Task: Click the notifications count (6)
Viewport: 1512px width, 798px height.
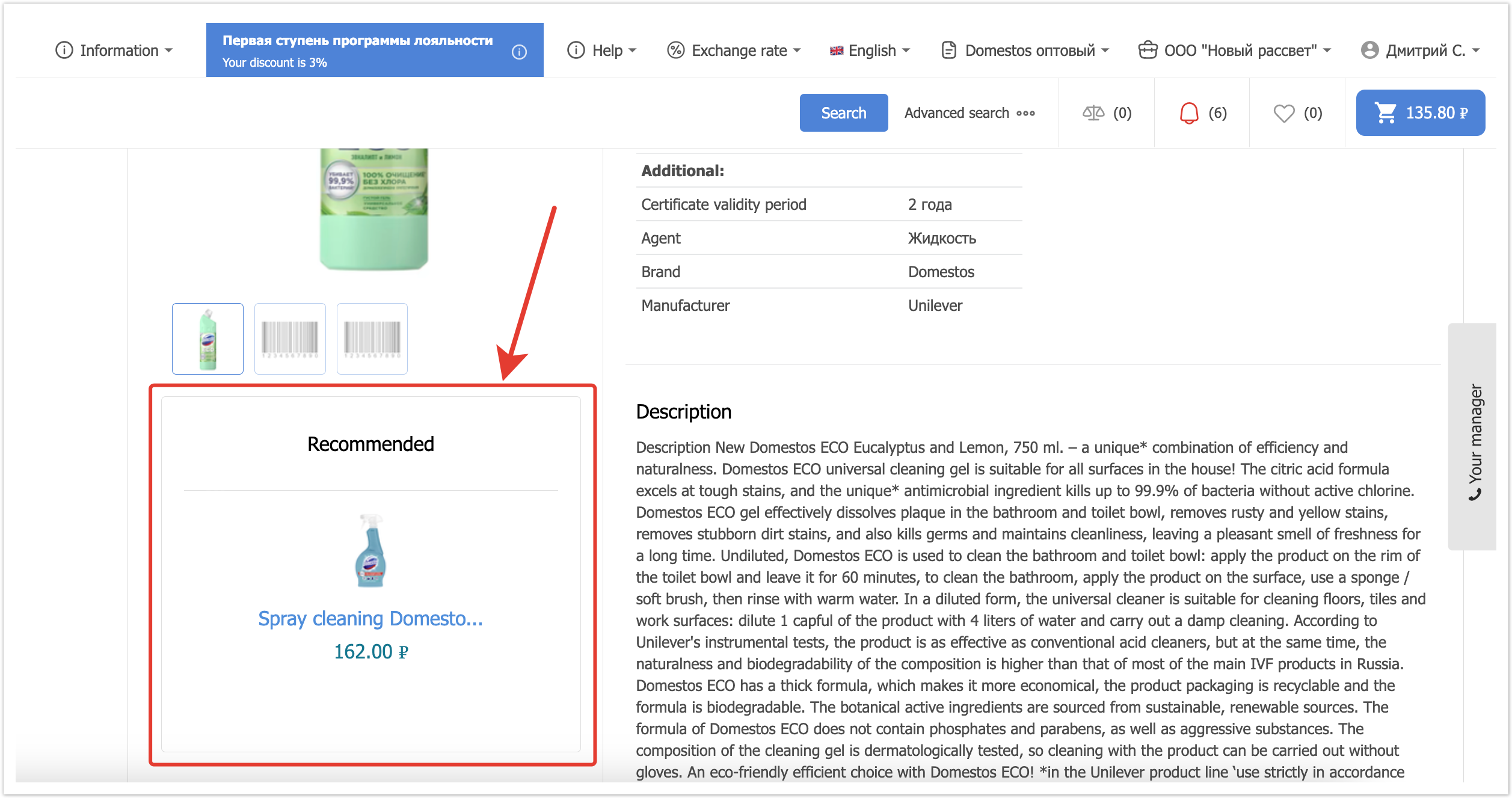Action: pos(1218,113)
